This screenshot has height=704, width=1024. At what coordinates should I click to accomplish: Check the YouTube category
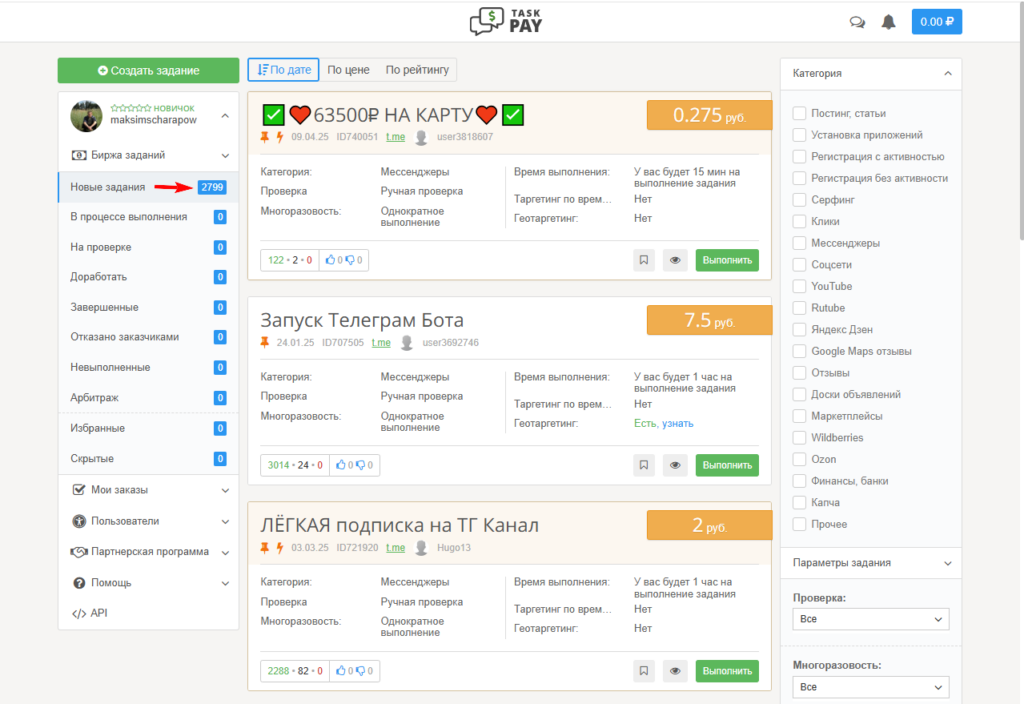799,286
